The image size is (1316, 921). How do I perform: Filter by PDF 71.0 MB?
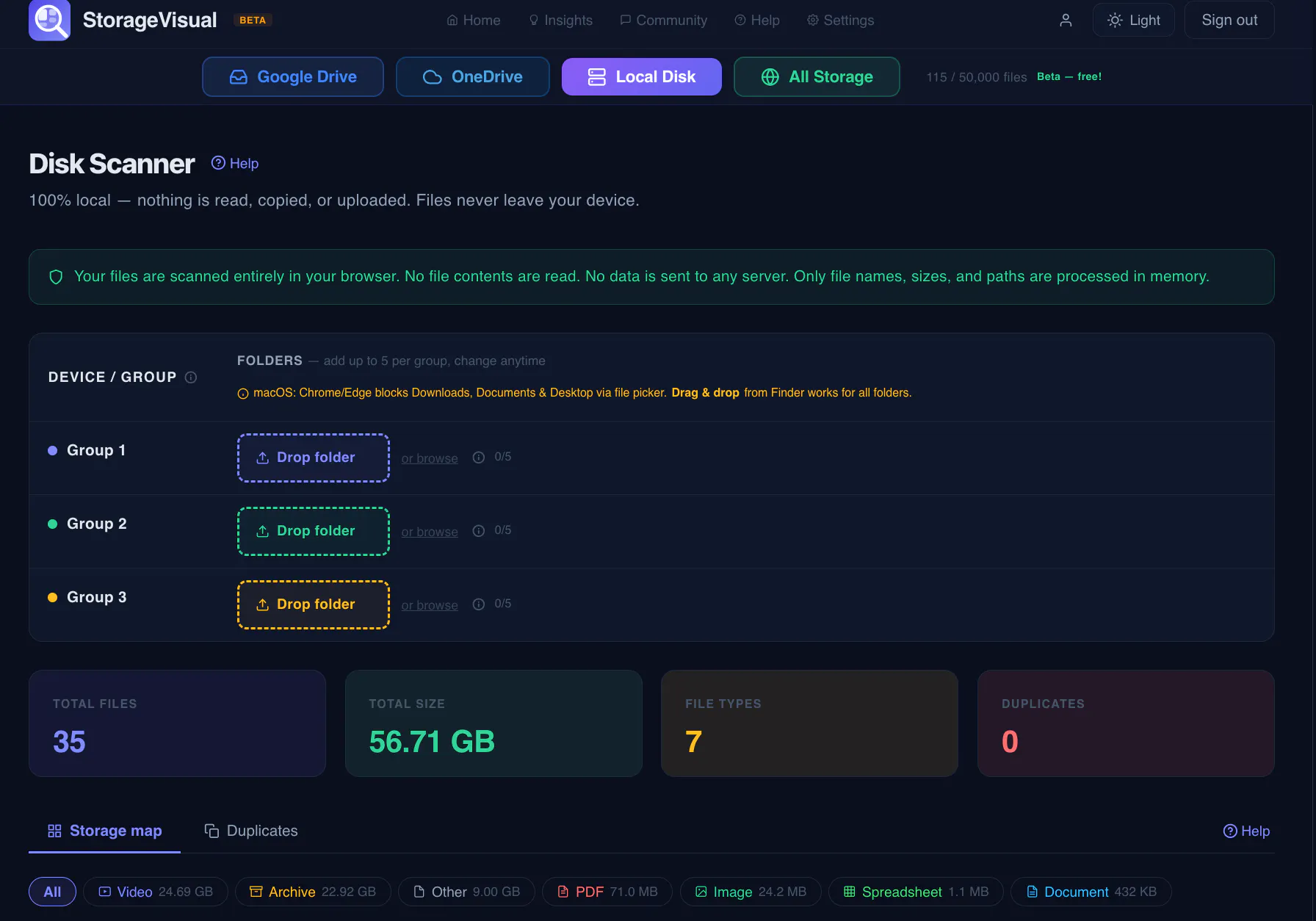coord(607,892)
